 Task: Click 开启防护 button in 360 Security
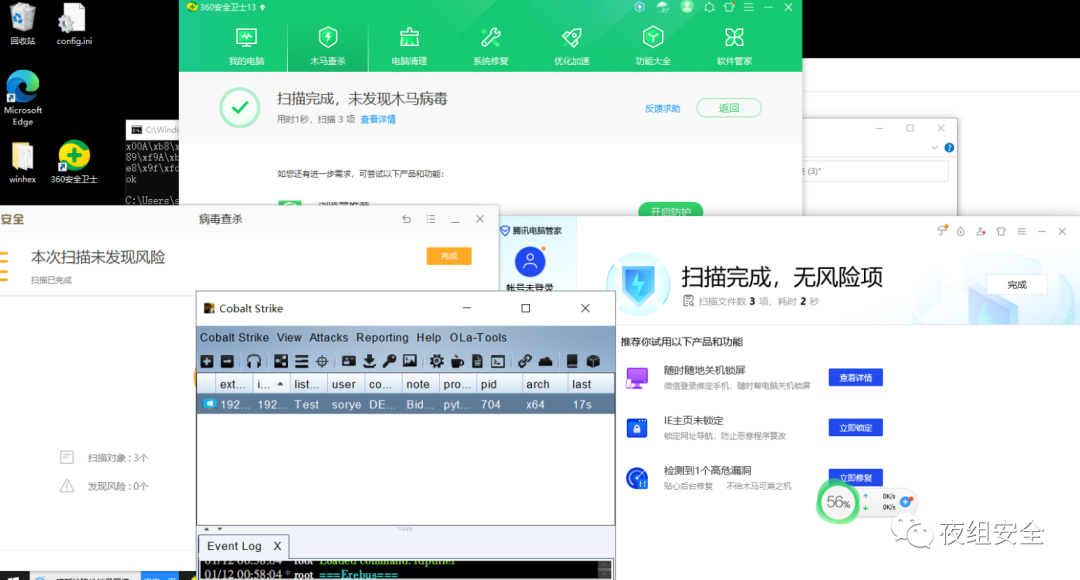671,209
